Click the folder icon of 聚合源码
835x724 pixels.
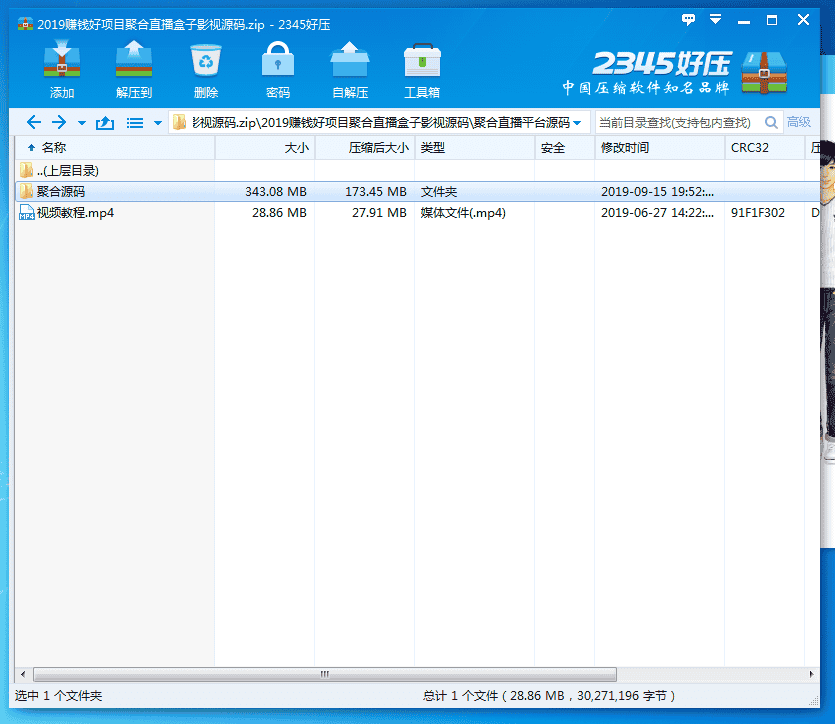(26, 191)
